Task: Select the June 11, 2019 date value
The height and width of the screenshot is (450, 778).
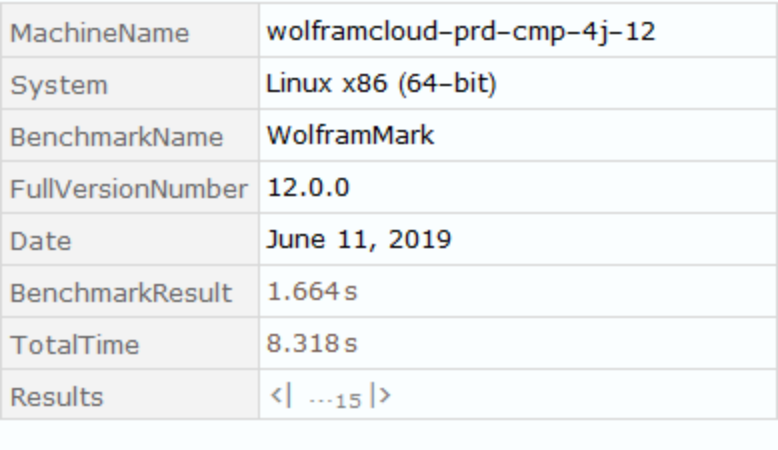Action: click(359, 240)
